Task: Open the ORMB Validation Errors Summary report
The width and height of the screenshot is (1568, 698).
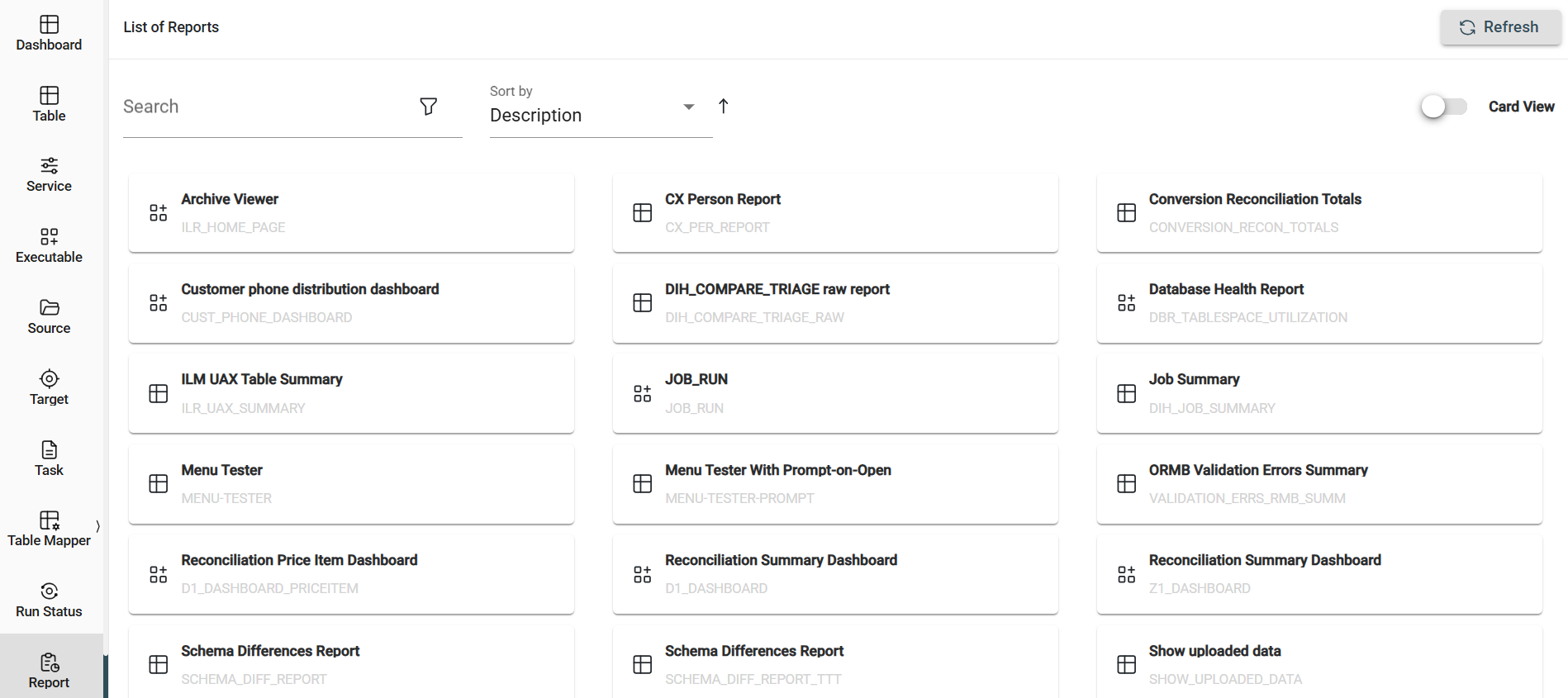Action: 1319,484
